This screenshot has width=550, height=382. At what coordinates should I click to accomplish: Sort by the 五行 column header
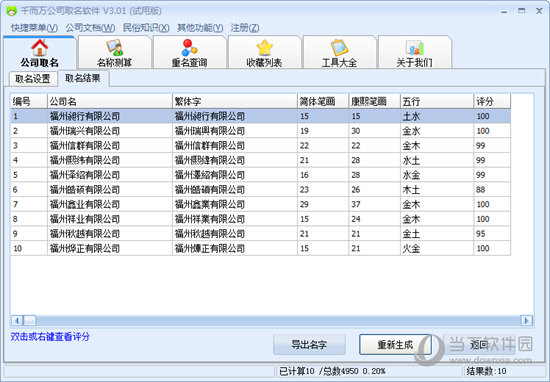pos(437,102)
